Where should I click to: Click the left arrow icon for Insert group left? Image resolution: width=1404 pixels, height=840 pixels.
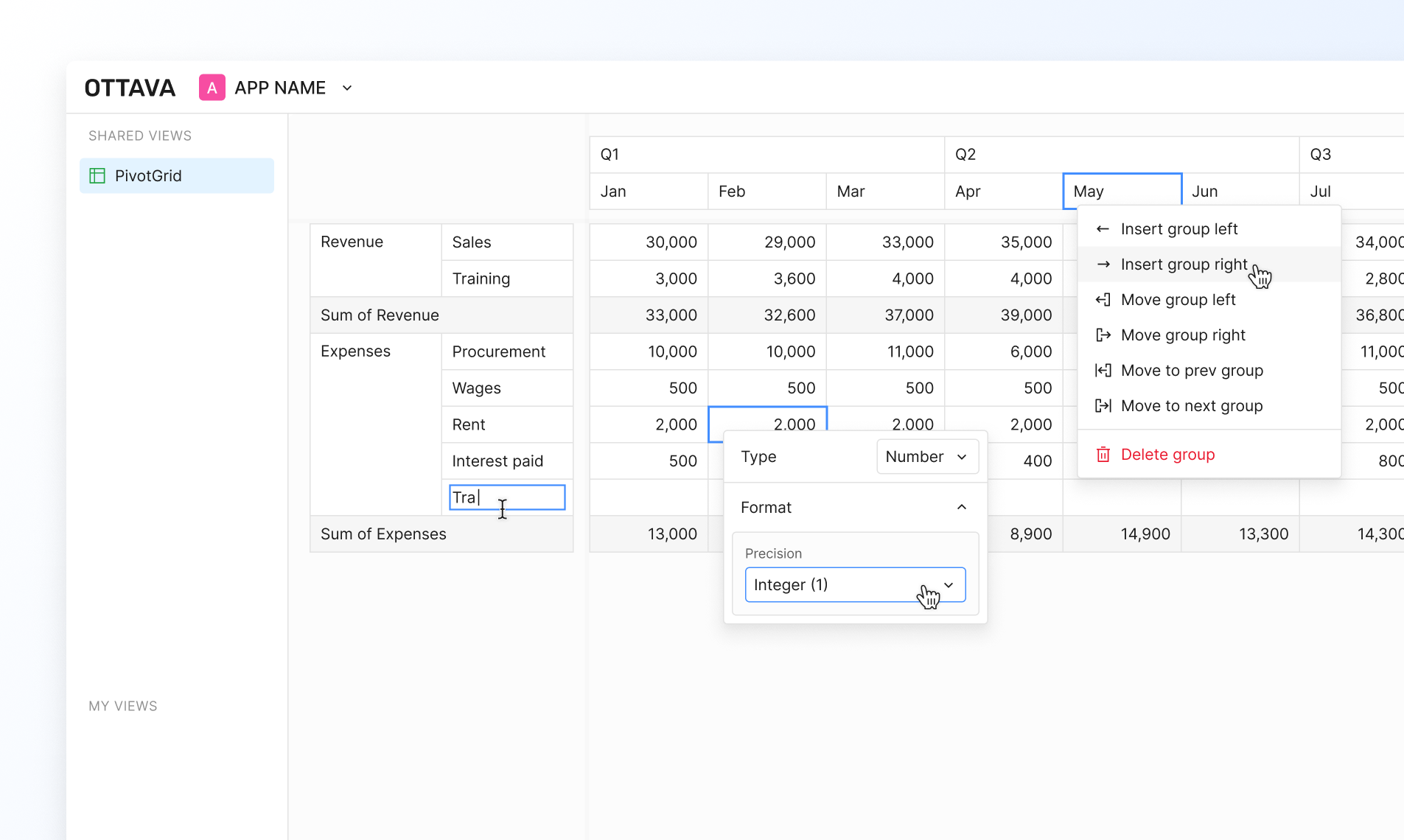point(1103,229)
